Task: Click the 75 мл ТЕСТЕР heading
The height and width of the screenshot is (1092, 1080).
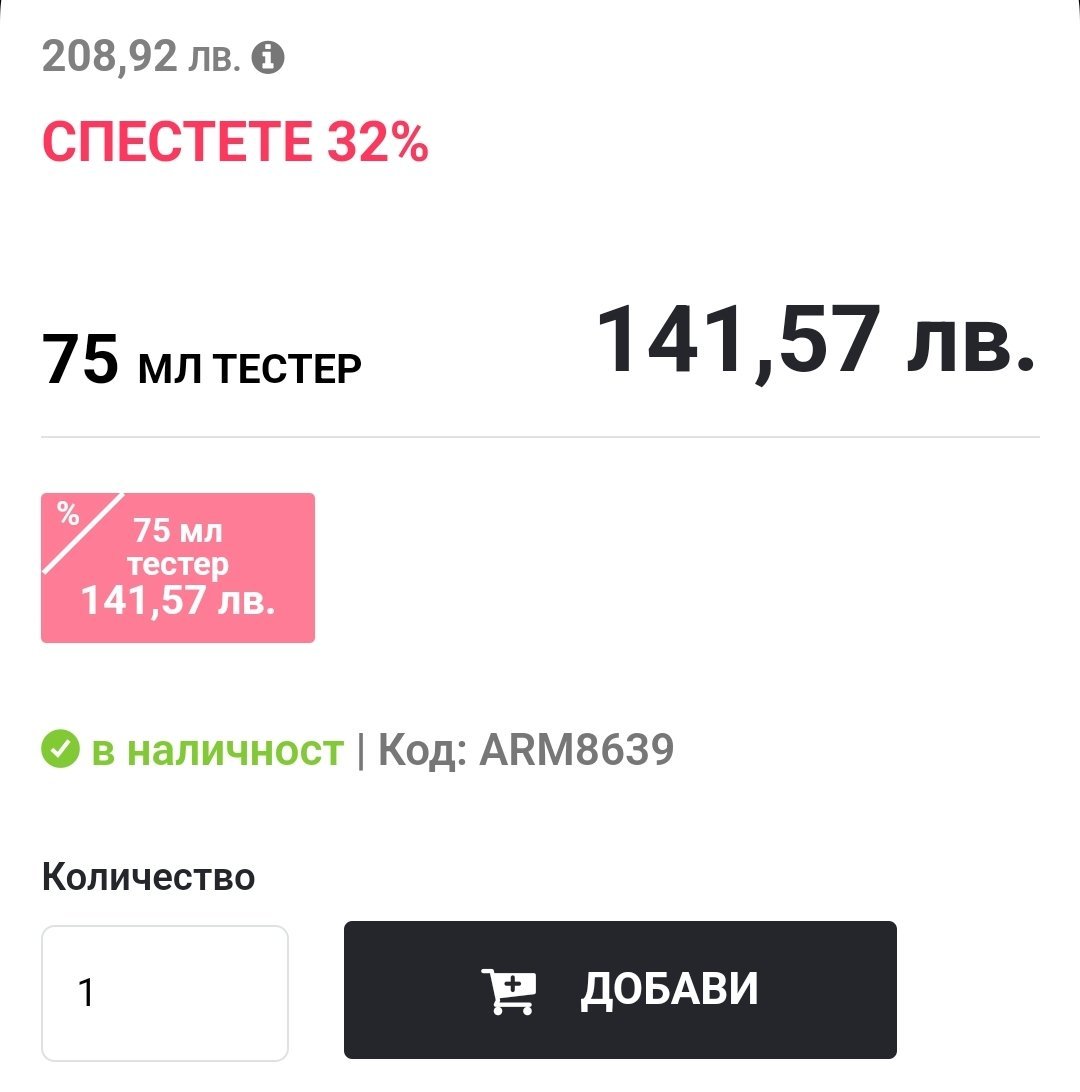Action: click(x=201, y=361)
